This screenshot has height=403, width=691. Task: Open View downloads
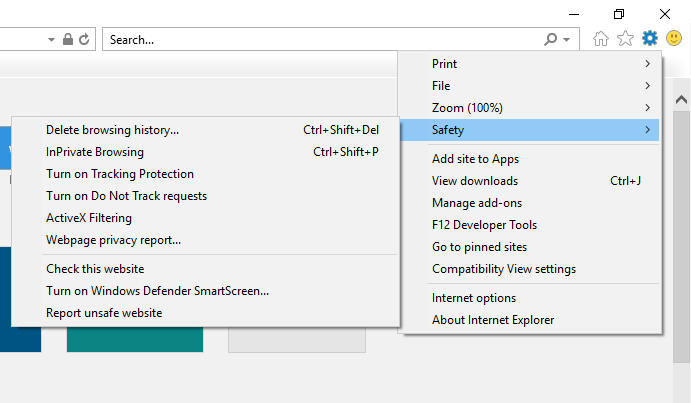(x=530, y=181)
